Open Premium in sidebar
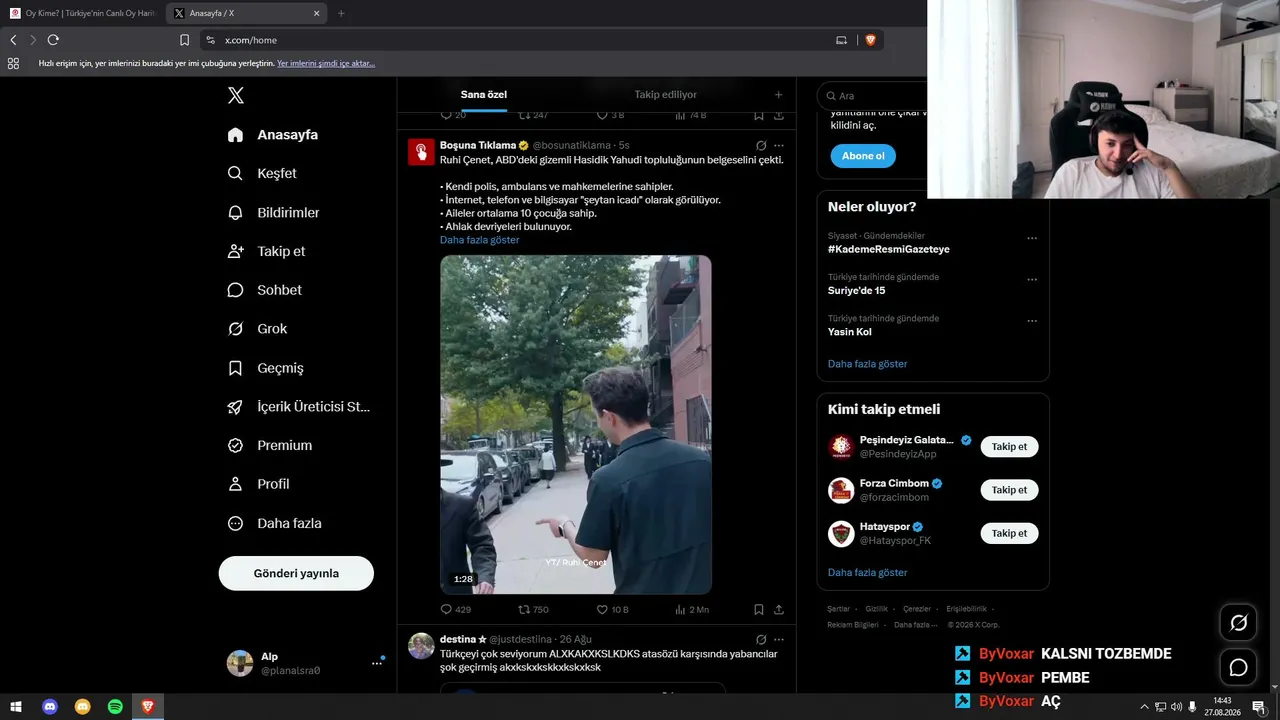 pos(269,445)
